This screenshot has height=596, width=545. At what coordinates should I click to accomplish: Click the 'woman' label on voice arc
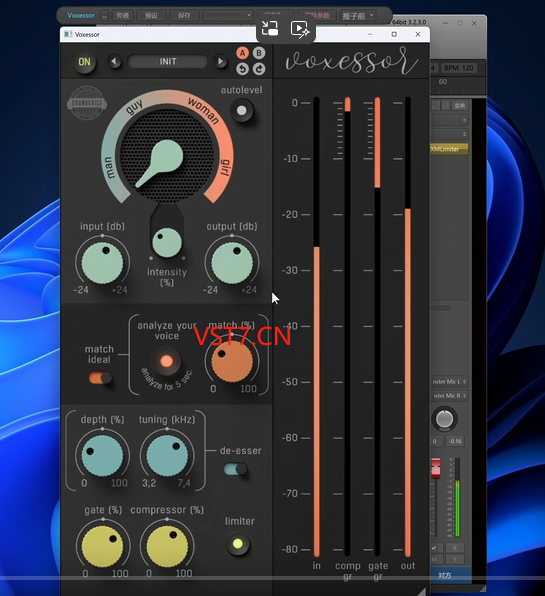pos(204,111)
